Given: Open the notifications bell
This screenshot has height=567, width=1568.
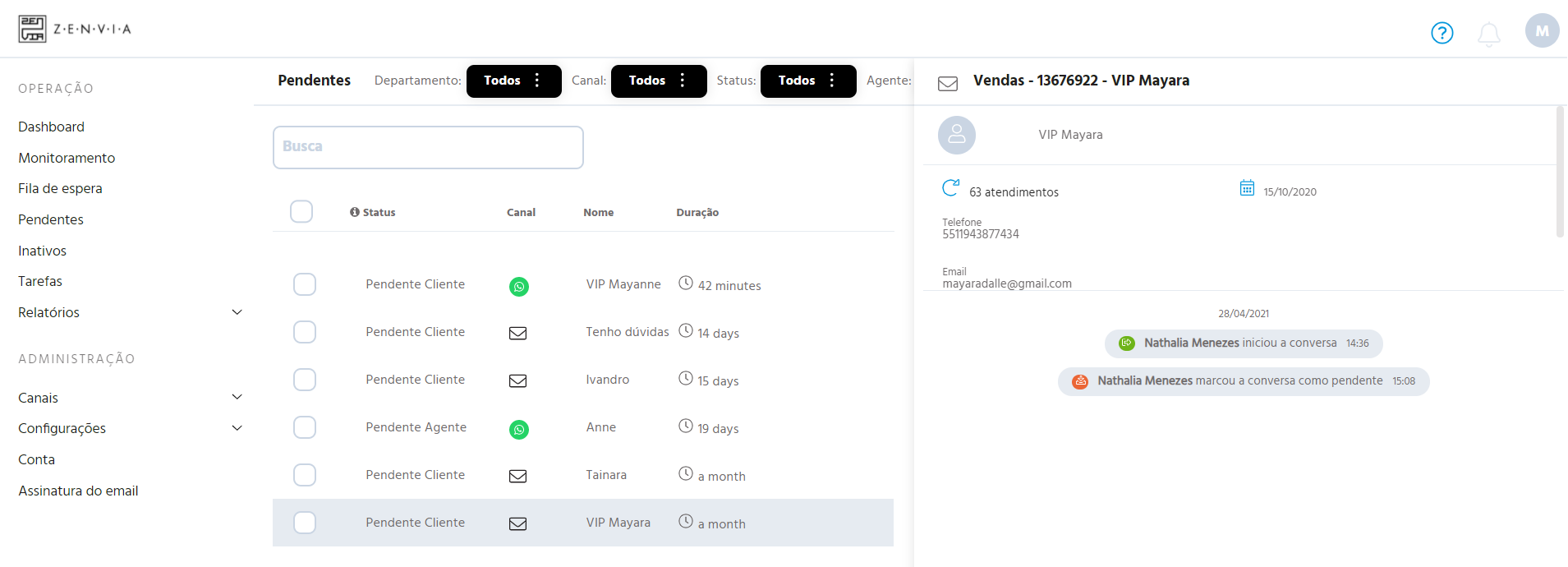Looking at the screenshot, I should tap(1489, 34).
